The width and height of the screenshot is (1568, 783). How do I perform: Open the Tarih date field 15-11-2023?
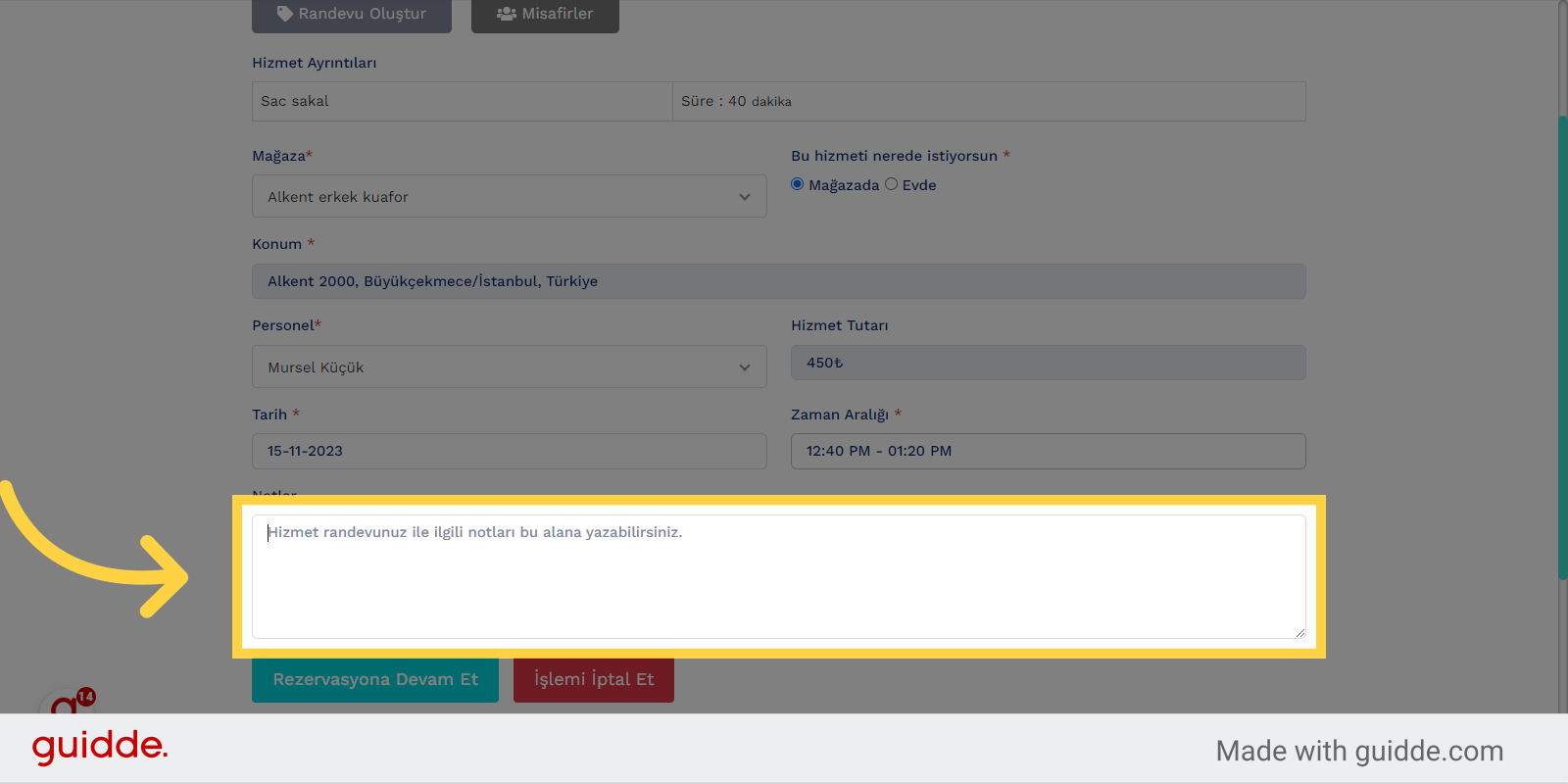510,451
